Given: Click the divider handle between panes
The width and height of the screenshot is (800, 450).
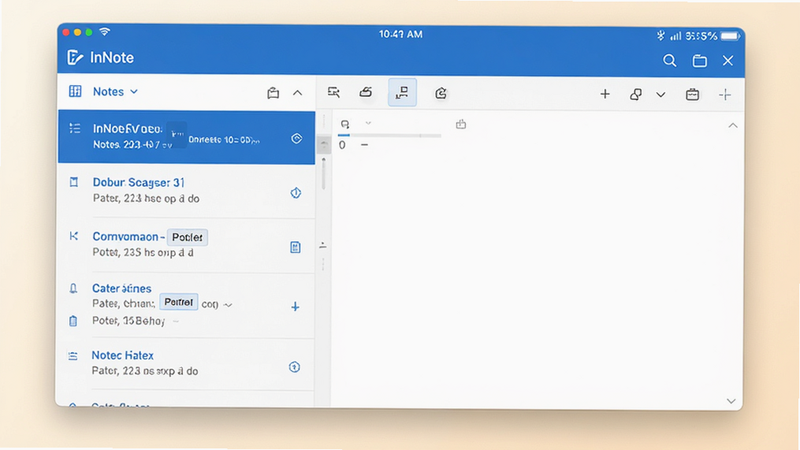Looking at the screenshot, I should [323, 245].
